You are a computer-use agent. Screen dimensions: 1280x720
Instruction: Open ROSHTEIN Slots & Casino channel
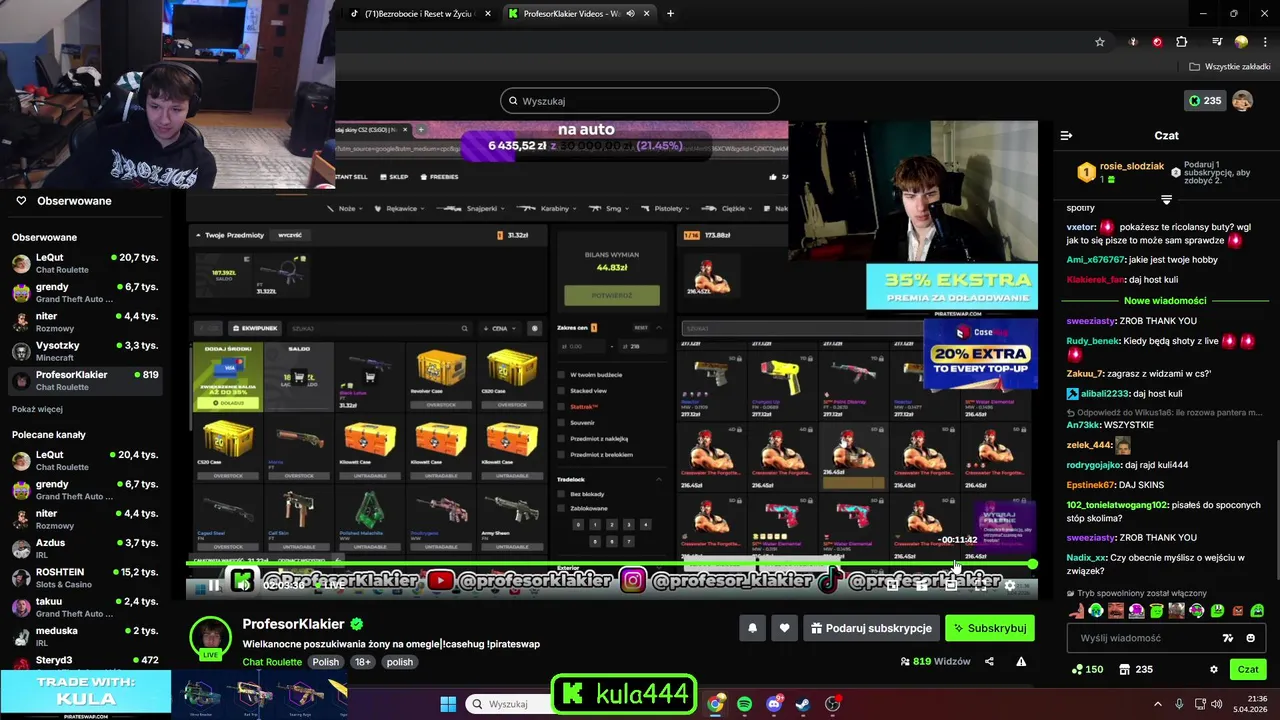tap(85, 578)
